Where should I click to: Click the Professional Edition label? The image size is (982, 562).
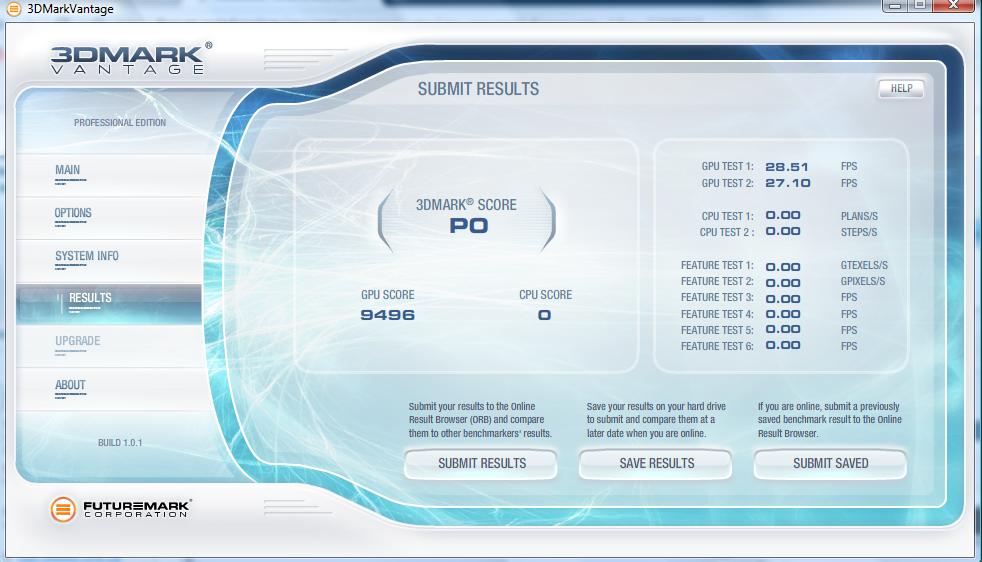tap(120, 123)
